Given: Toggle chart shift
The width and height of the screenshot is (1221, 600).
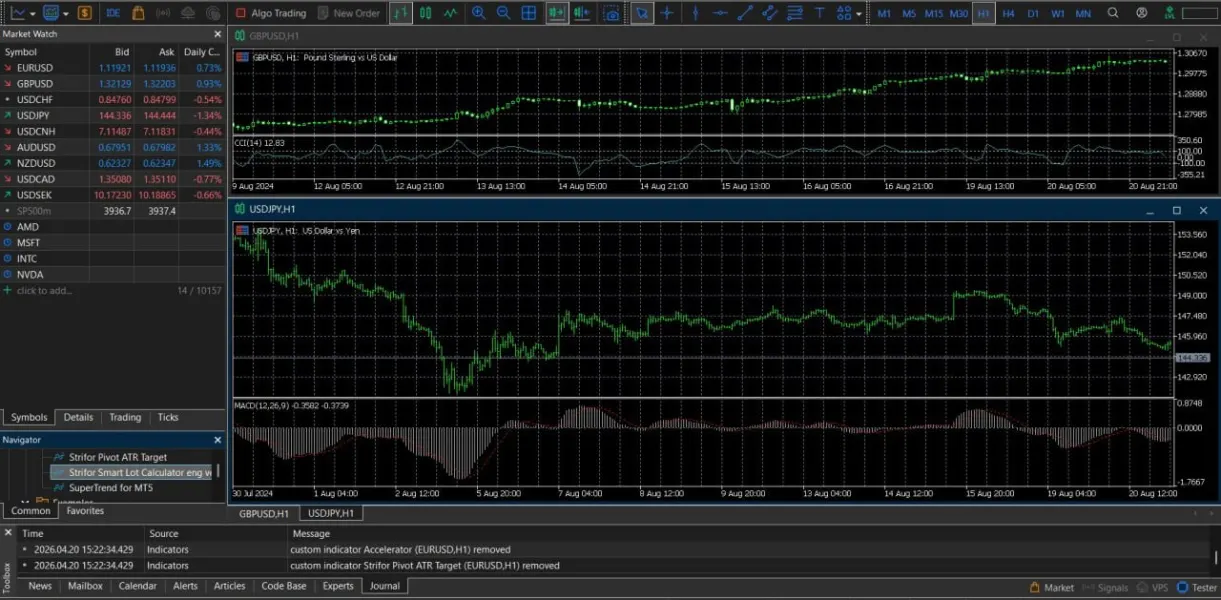Looking at the screenshot, I should point(583,13).
